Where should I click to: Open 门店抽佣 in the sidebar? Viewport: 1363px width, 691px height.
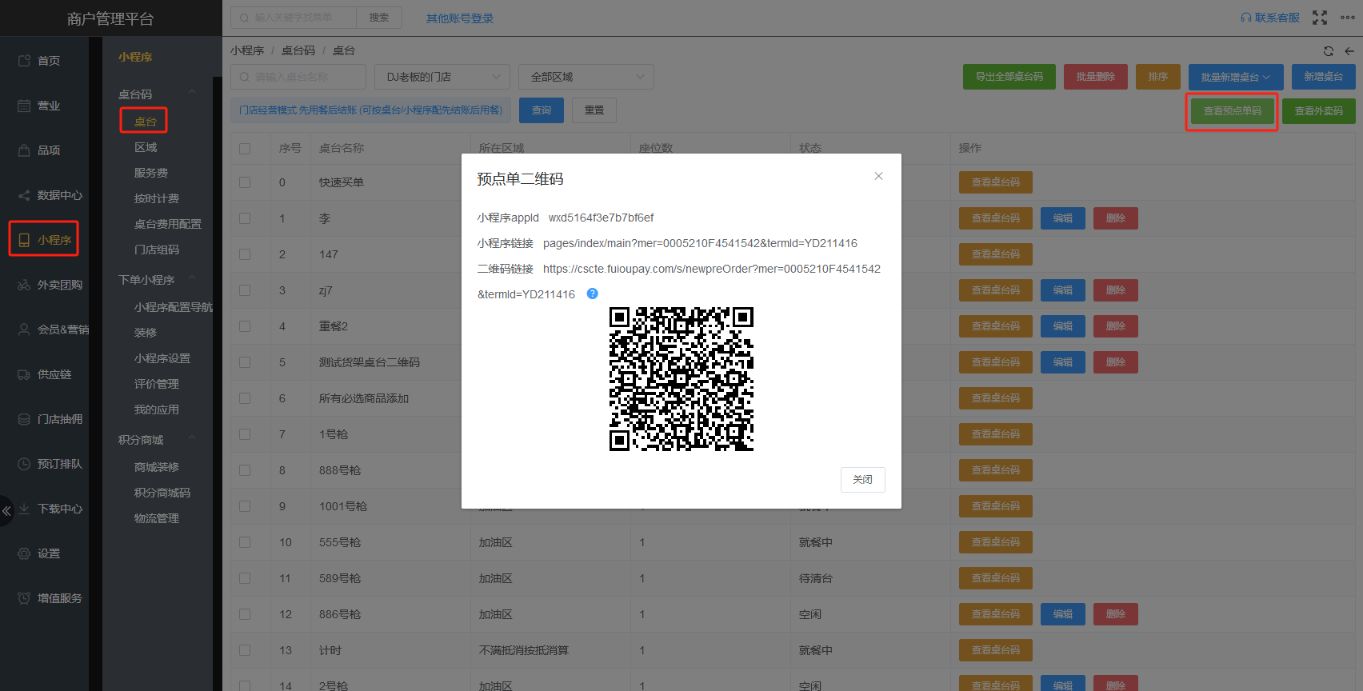coord(50,419)
